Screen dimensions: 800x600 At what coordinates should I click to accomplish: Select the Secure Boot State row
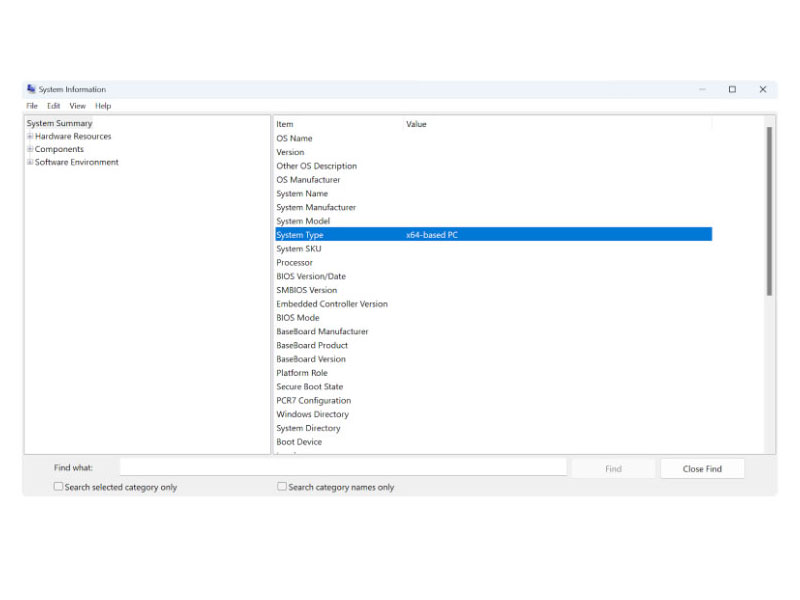click(x=493, y=386)
